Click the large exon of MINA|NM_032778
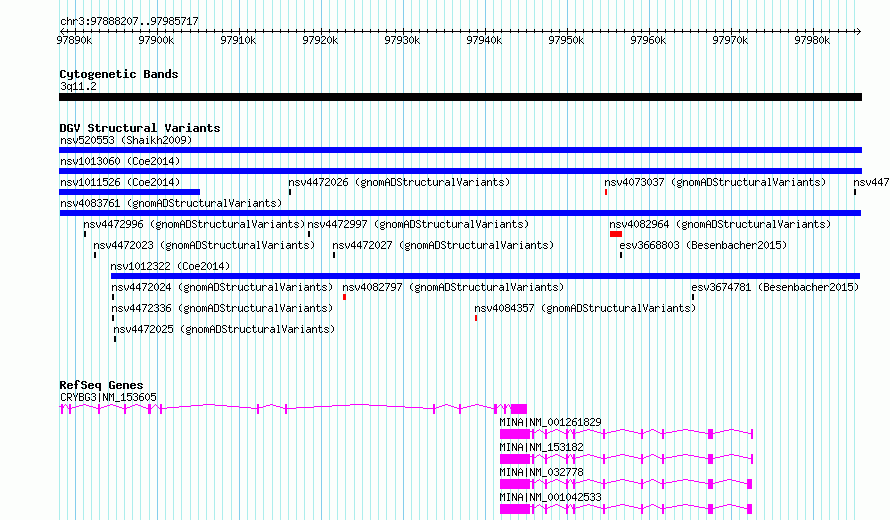Screen dimensions: 890x520 [515, 484]
